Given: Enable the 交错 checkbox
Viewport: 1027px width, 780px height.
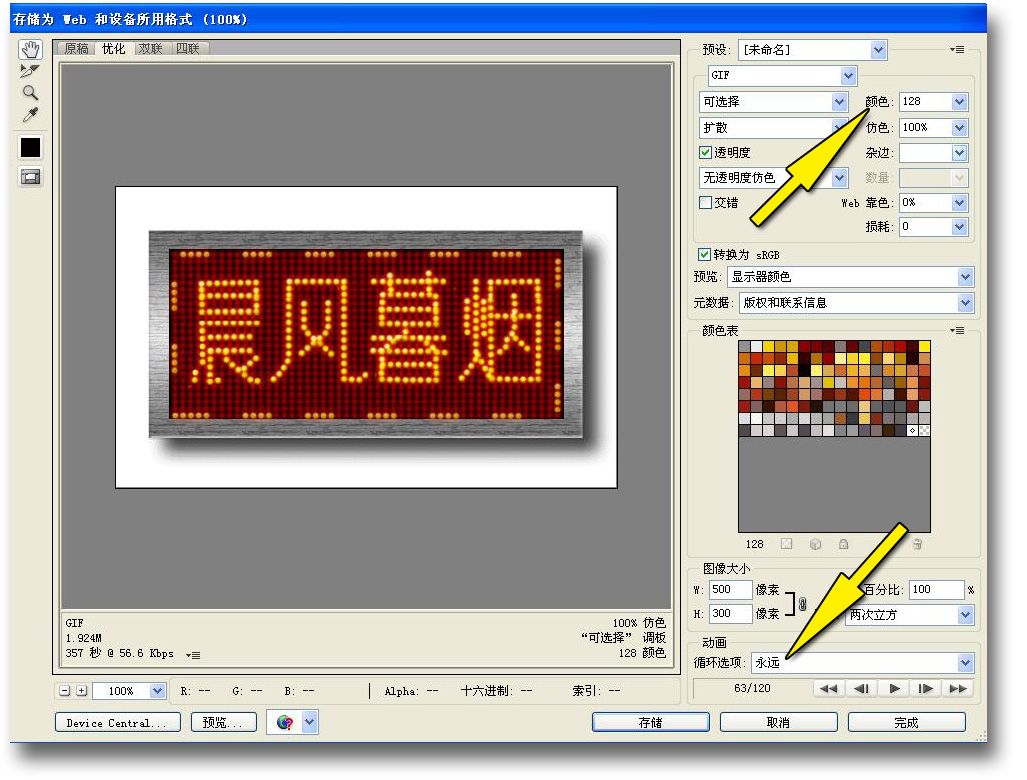Looking at the screenshot, I should point(706,202).
